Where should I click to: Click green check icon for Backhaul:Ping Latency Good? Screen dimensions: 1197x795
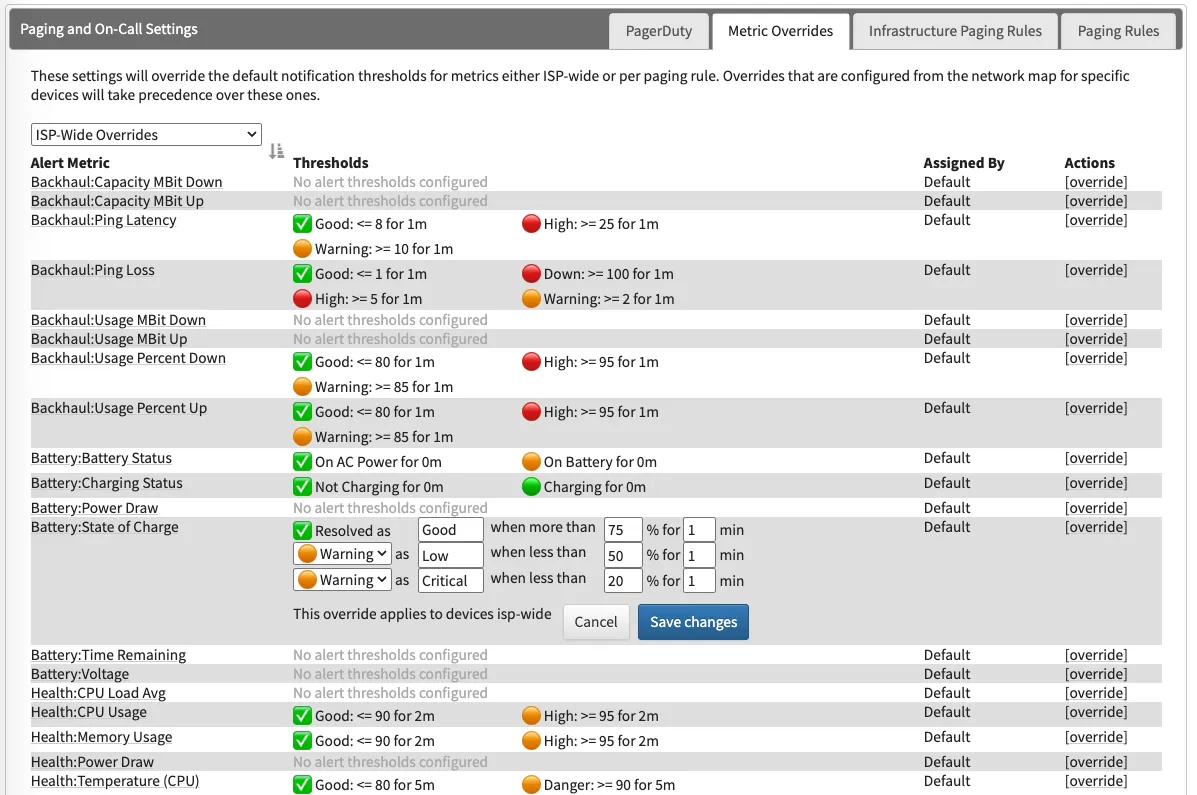(302, 224)
